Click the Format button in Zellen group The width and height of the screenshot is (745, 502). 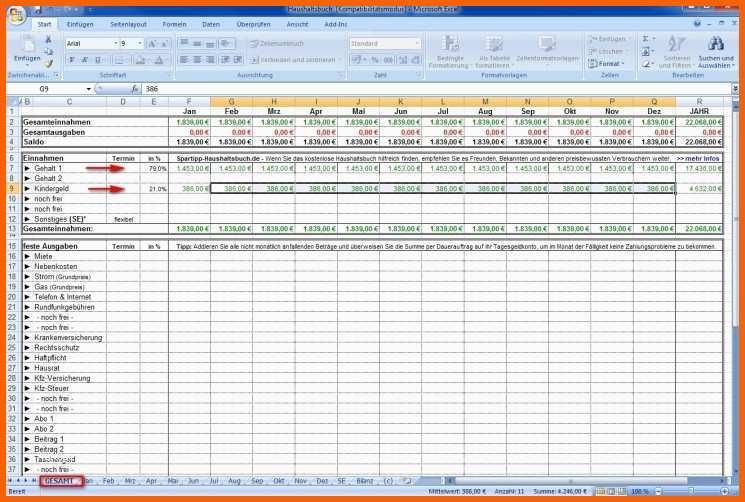tap(607, 63)
